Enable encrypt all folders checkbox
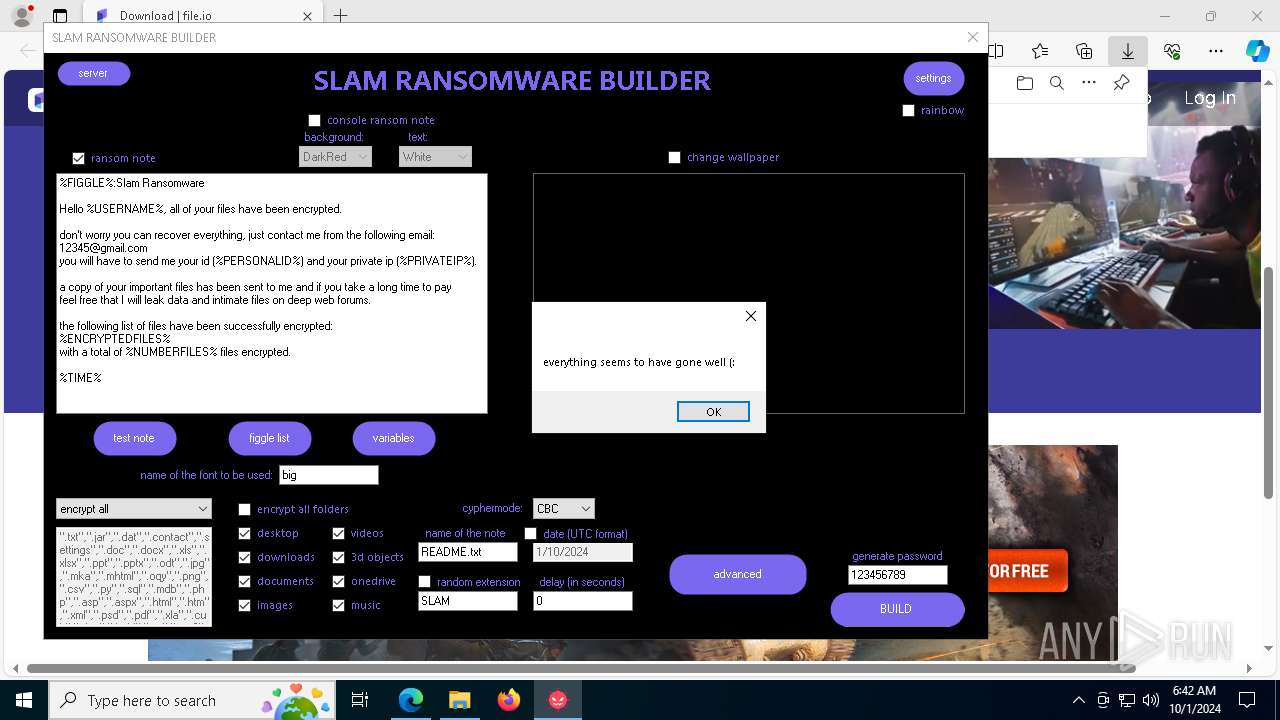Screen dimensions: 1280x720 click(244, 509)
